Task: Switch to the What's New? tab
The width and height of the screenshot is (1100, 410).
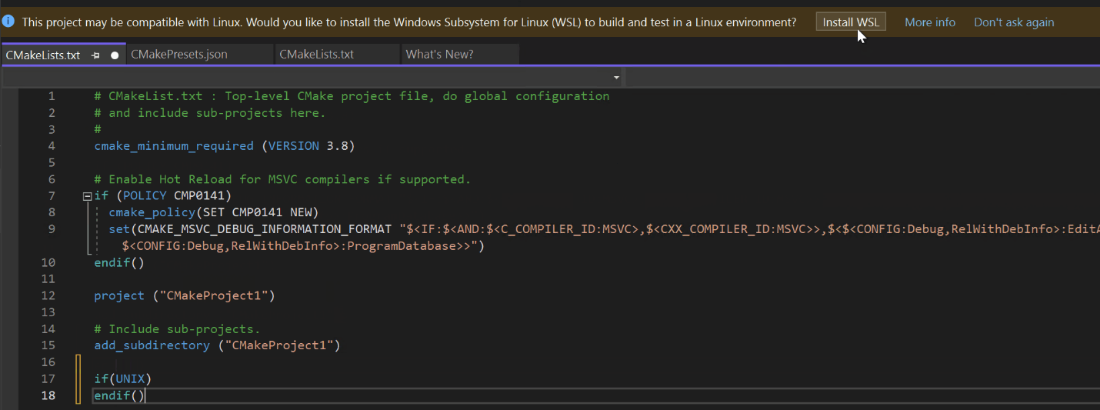Action: (460, 54)
